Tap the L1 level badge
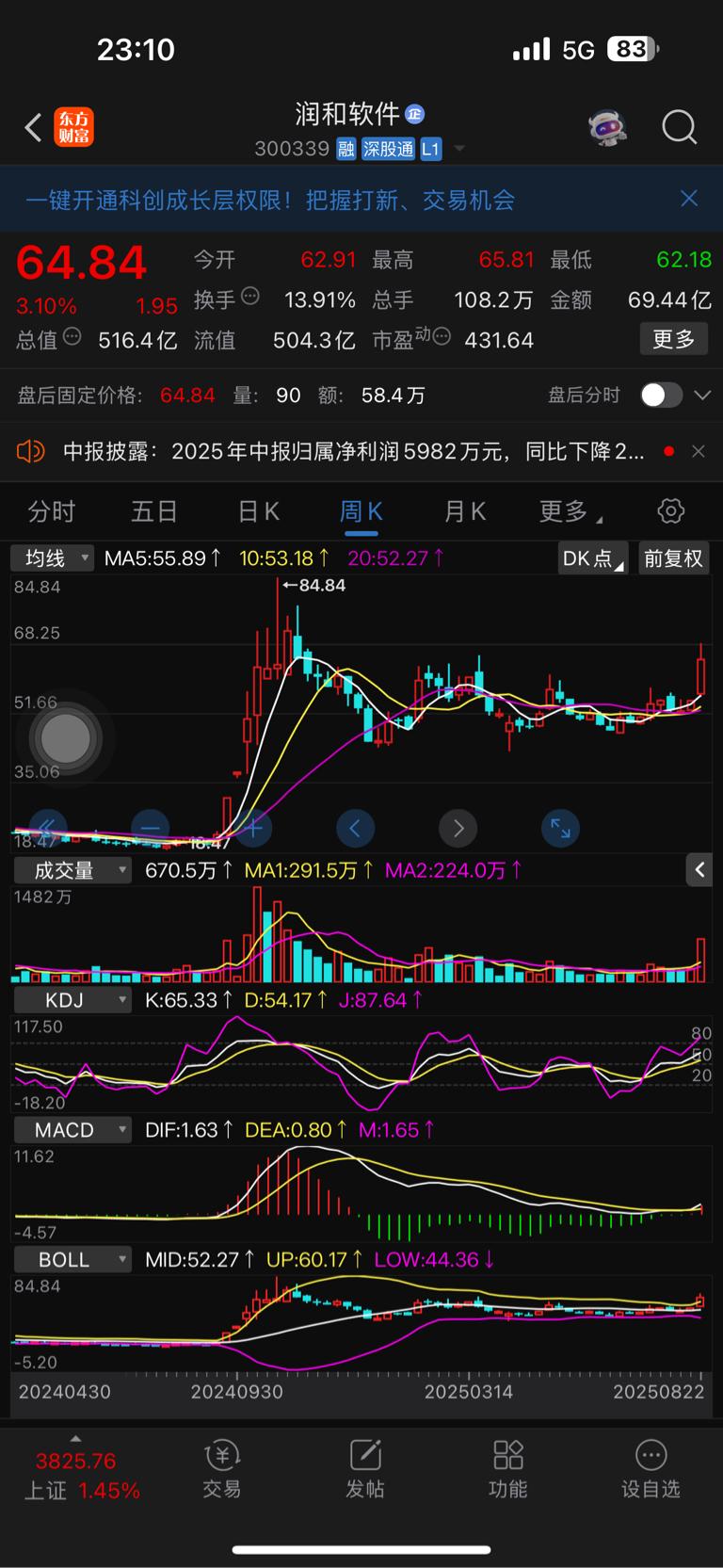 click(430, 149)
